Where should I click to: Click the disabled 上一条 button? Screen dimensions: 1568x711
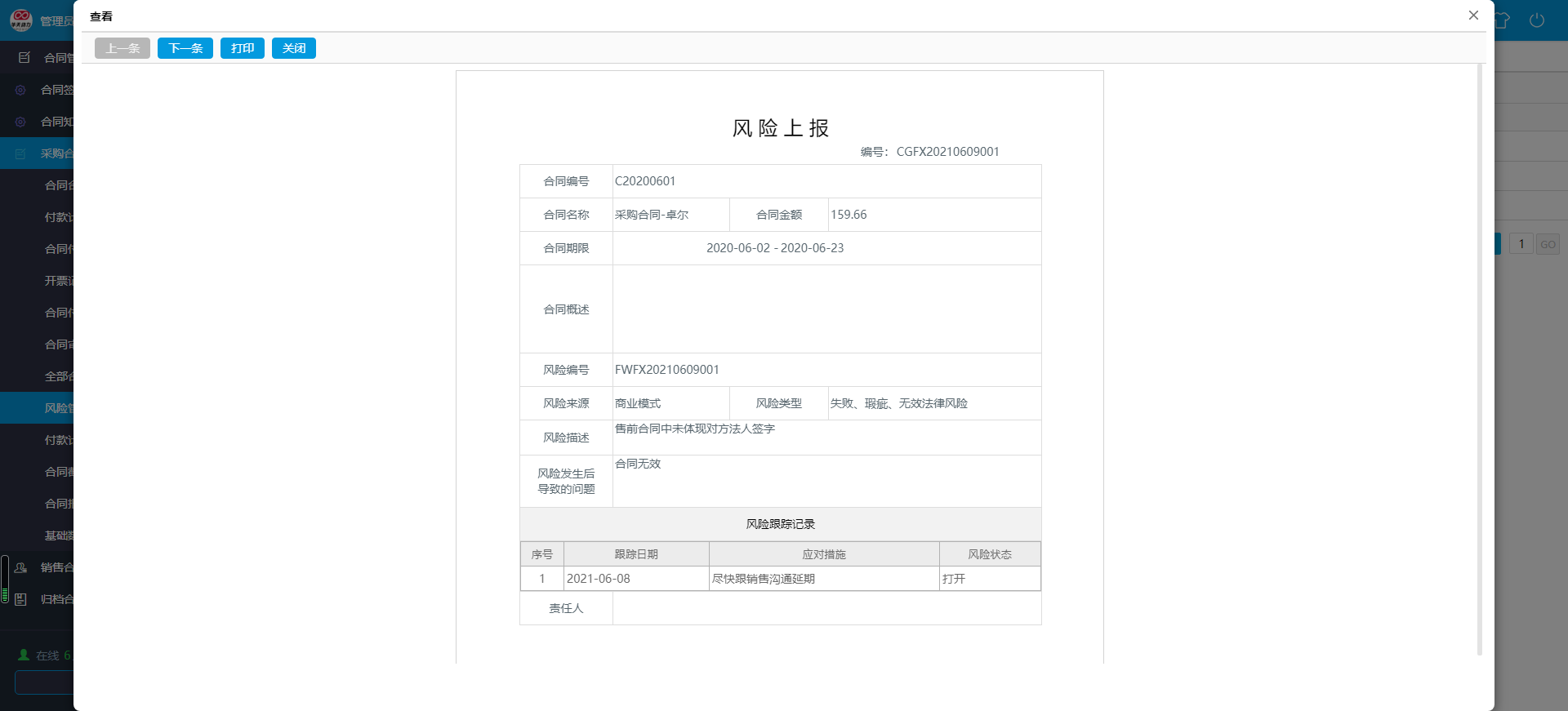tap(122, 48)
